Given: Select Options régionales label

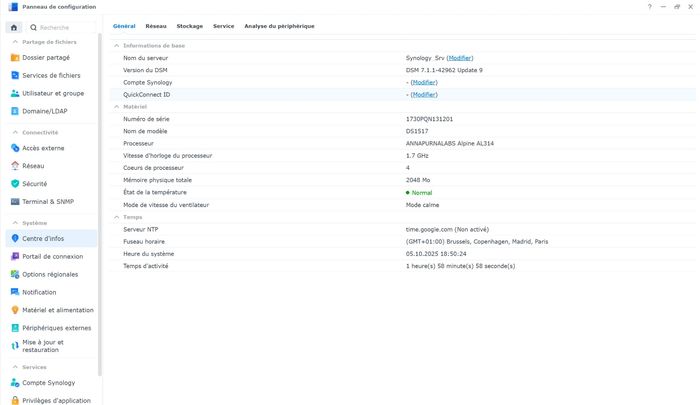Looking at the screenshot, I should point(50,274).
